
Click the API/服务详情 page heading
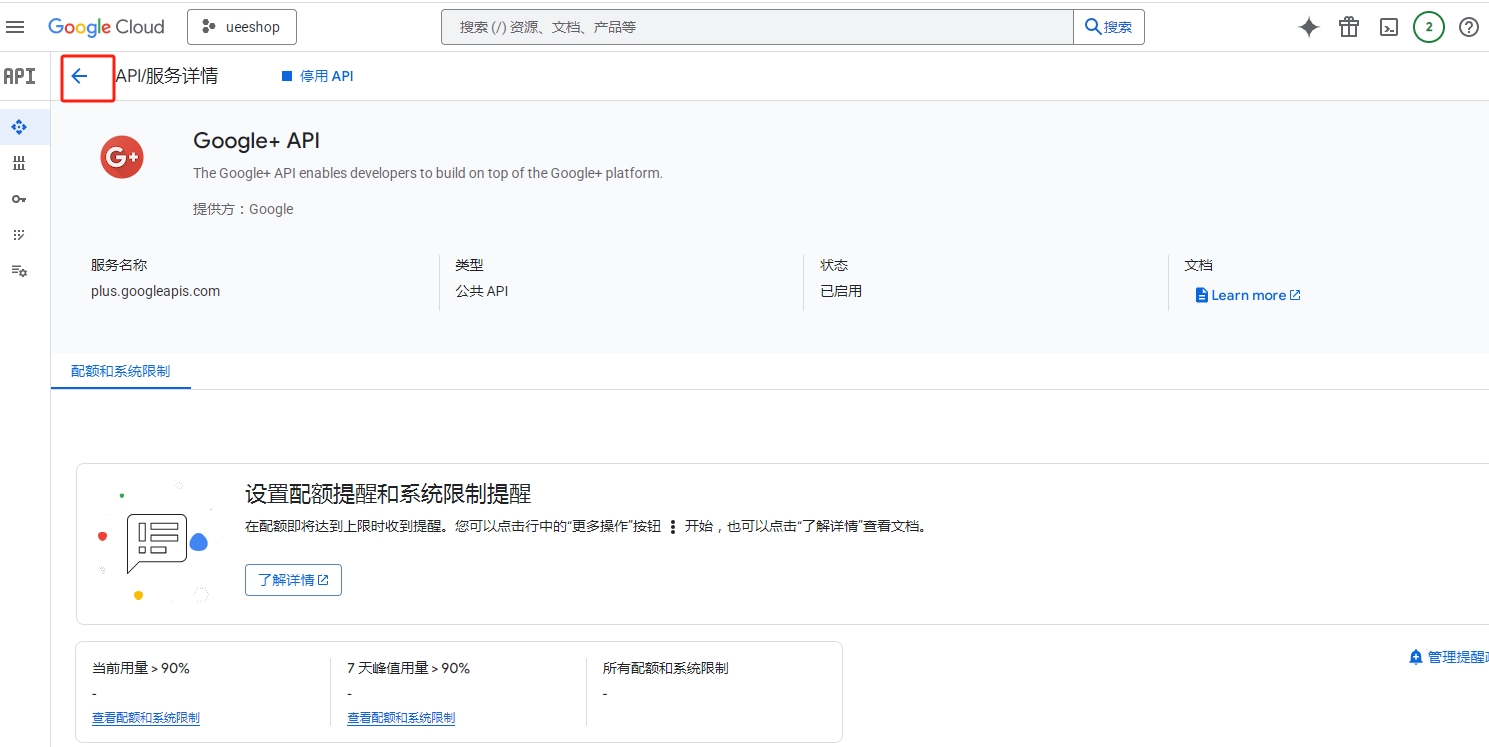click(x=167, y=76)
